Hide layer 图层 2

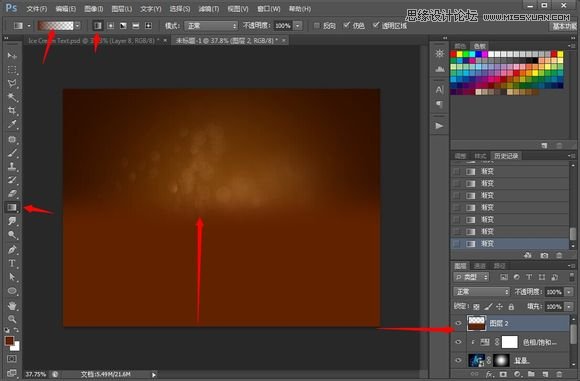(x=458, y=323)
